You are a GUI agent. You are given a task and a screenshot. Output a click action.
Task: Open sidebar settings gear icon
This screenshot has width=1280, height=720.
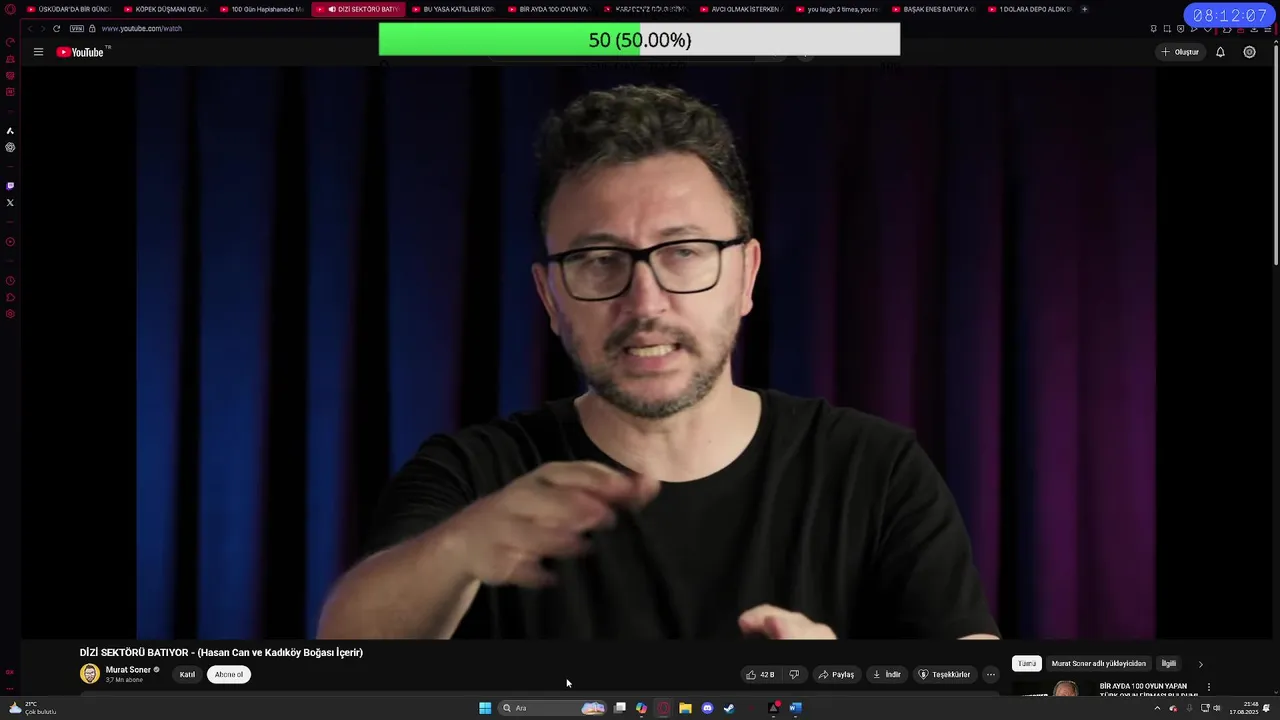(10, 314)
